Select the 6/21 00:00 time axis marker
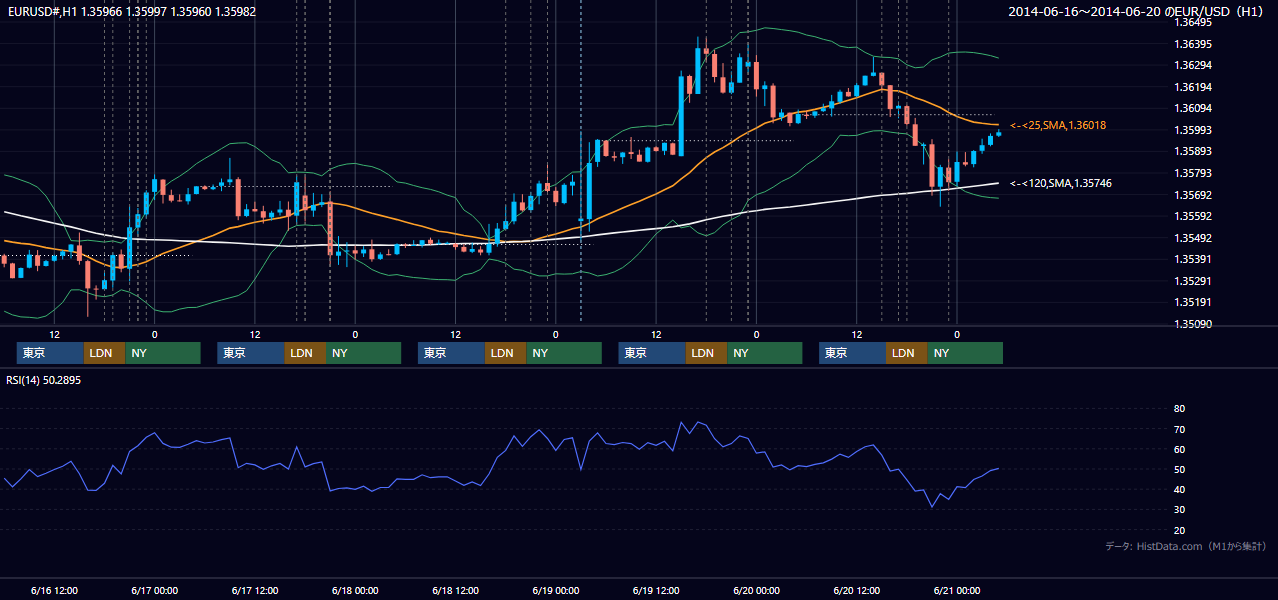Image resolution: width=1278 pixels, height=600 pixels. point(957,591)
